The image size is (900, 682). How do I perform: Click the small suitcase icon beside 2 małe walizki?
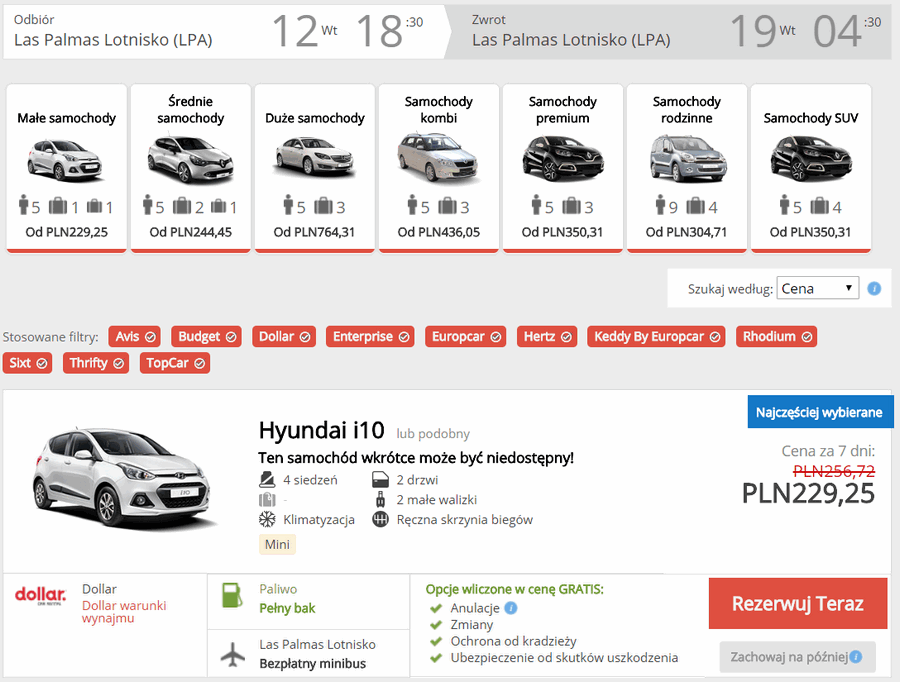coord(380,499)
